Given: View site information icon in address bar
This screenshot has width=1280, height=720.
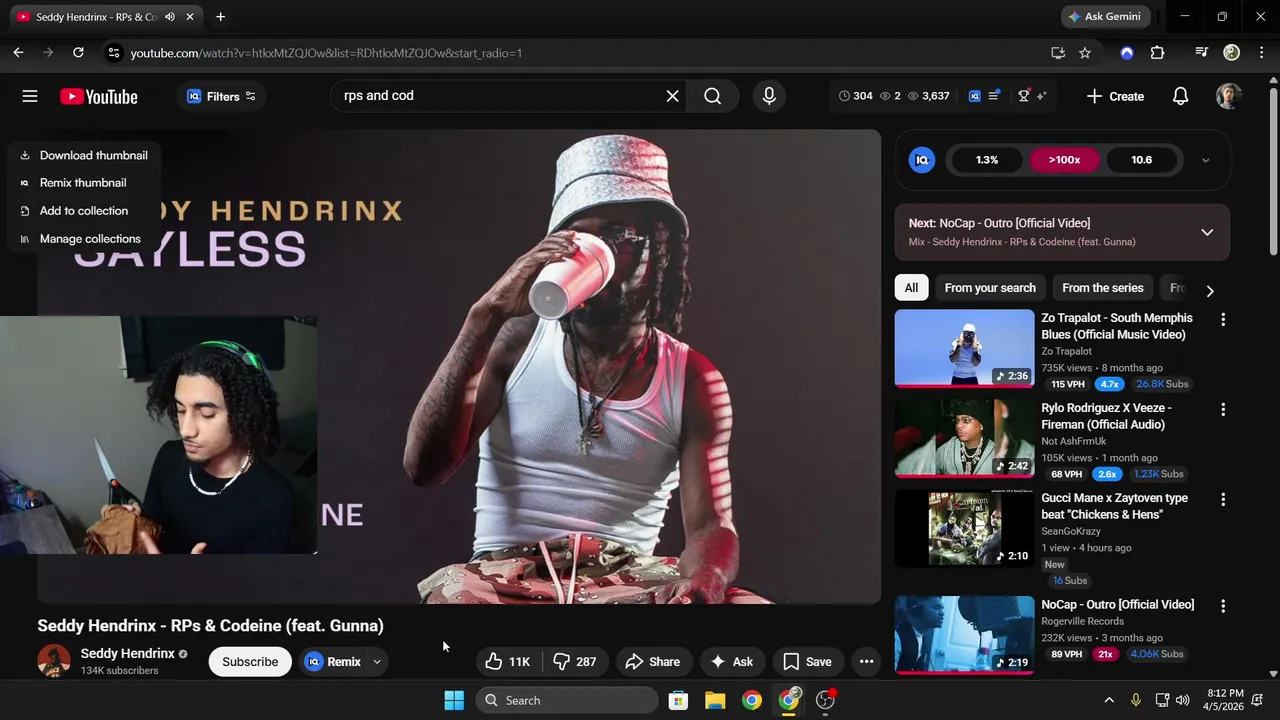Looking at the screenshot, I should pyautogui.click(x=113, y=53).
